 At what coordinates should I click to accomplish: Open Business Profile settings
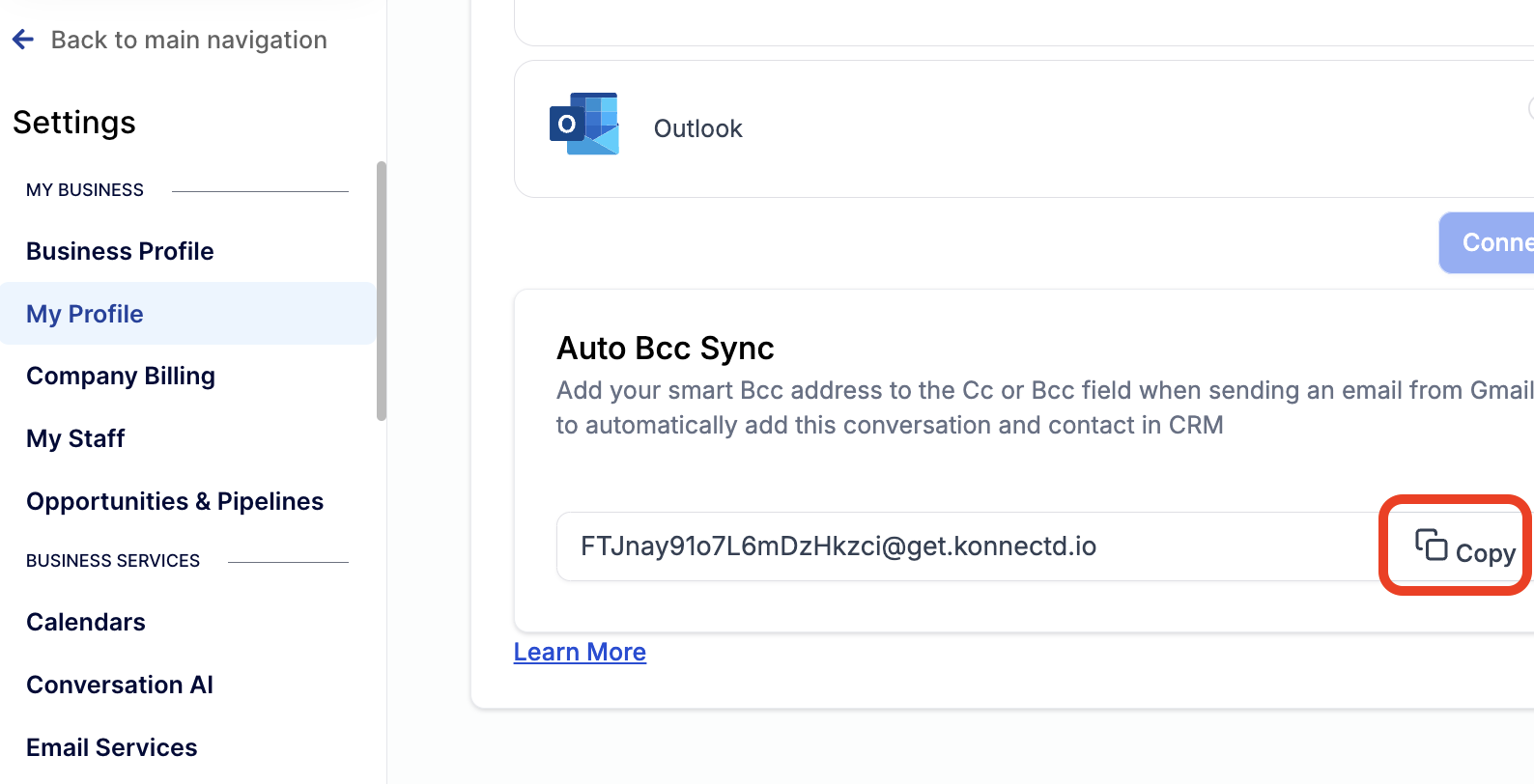pyautogui.click(x=120, y=251)
